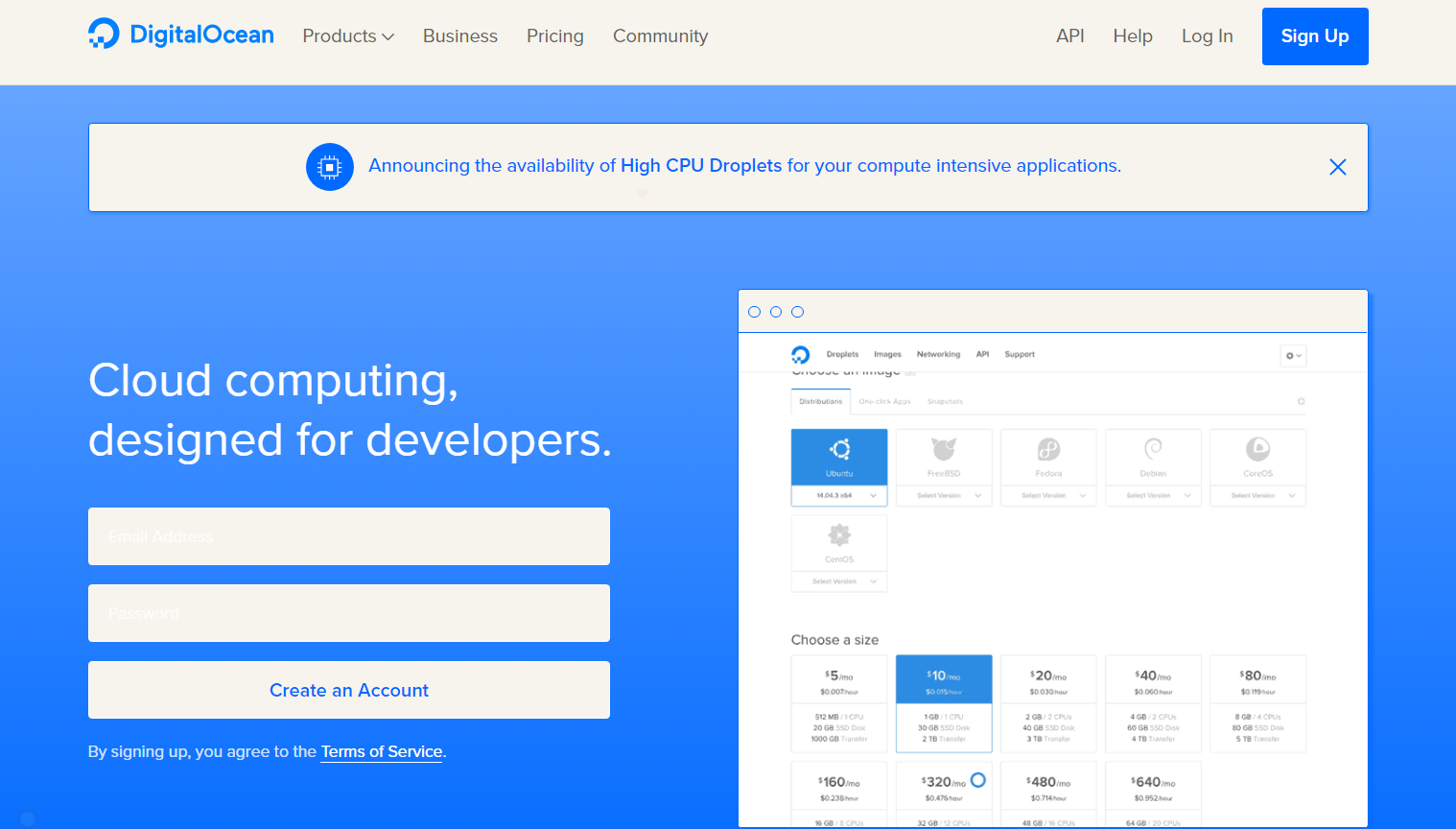Screen dimensions: 1456x829
Task: Focus the Password field
Action: (x=349, y=613)
